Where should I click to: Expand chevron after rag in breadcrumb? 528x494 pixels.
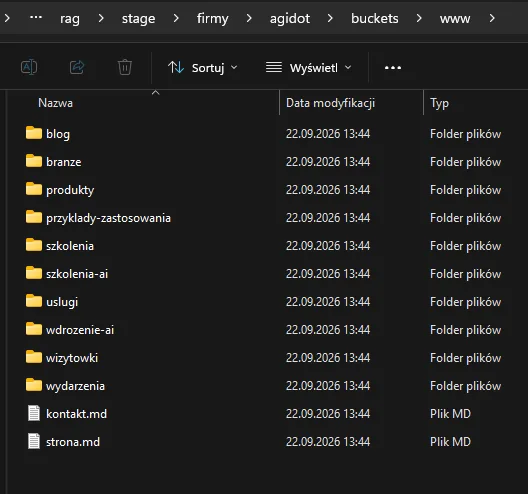pyautogui.click(x=101, y=18)
